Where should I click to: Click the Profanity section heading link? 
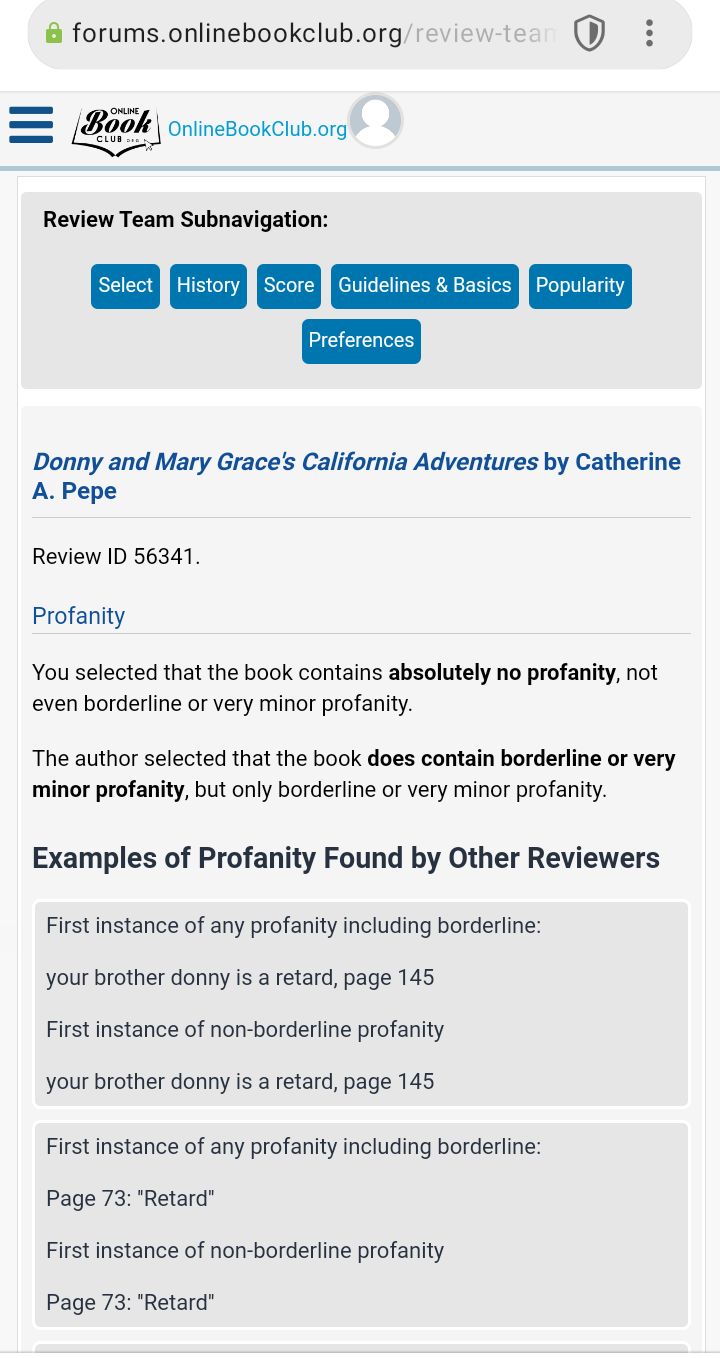pyautogui.click(x=78, y=616)
